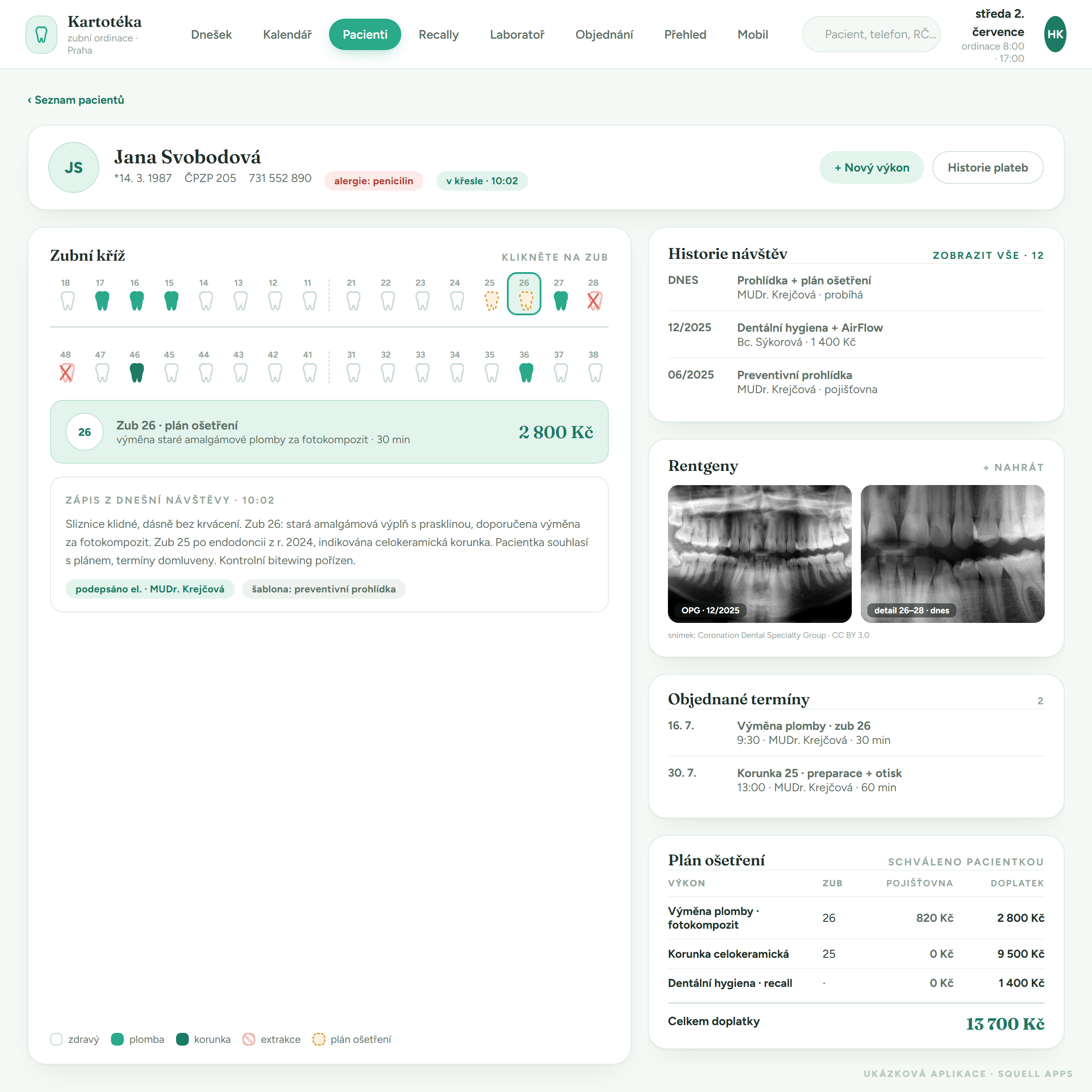Open the DNES Prohlídka + plán ošetření visit
This screenshot has width=1092, height=1092.
[x=856, y=287]
